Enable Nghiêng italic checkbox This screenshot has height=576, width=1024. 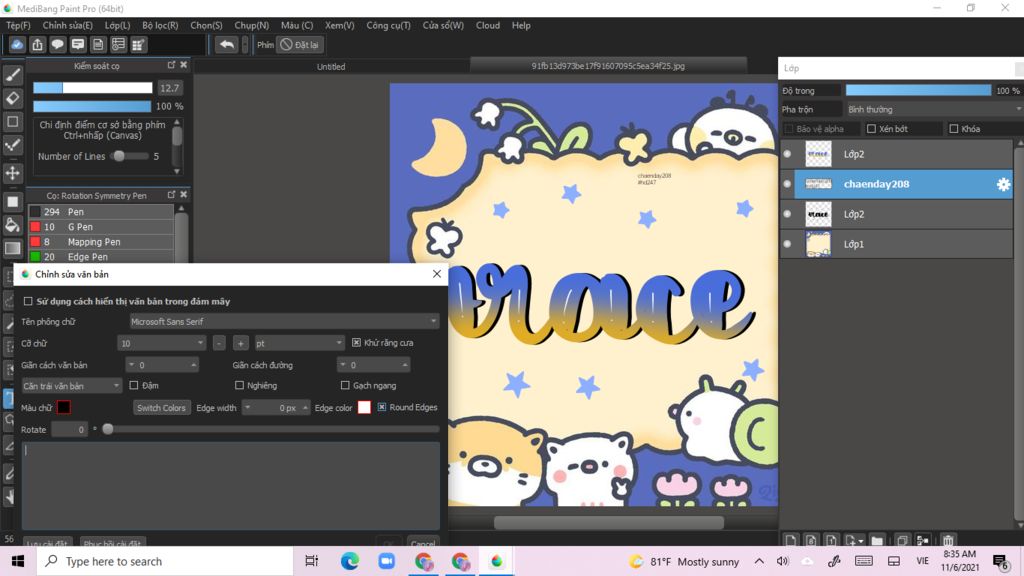tap(239, 385)
